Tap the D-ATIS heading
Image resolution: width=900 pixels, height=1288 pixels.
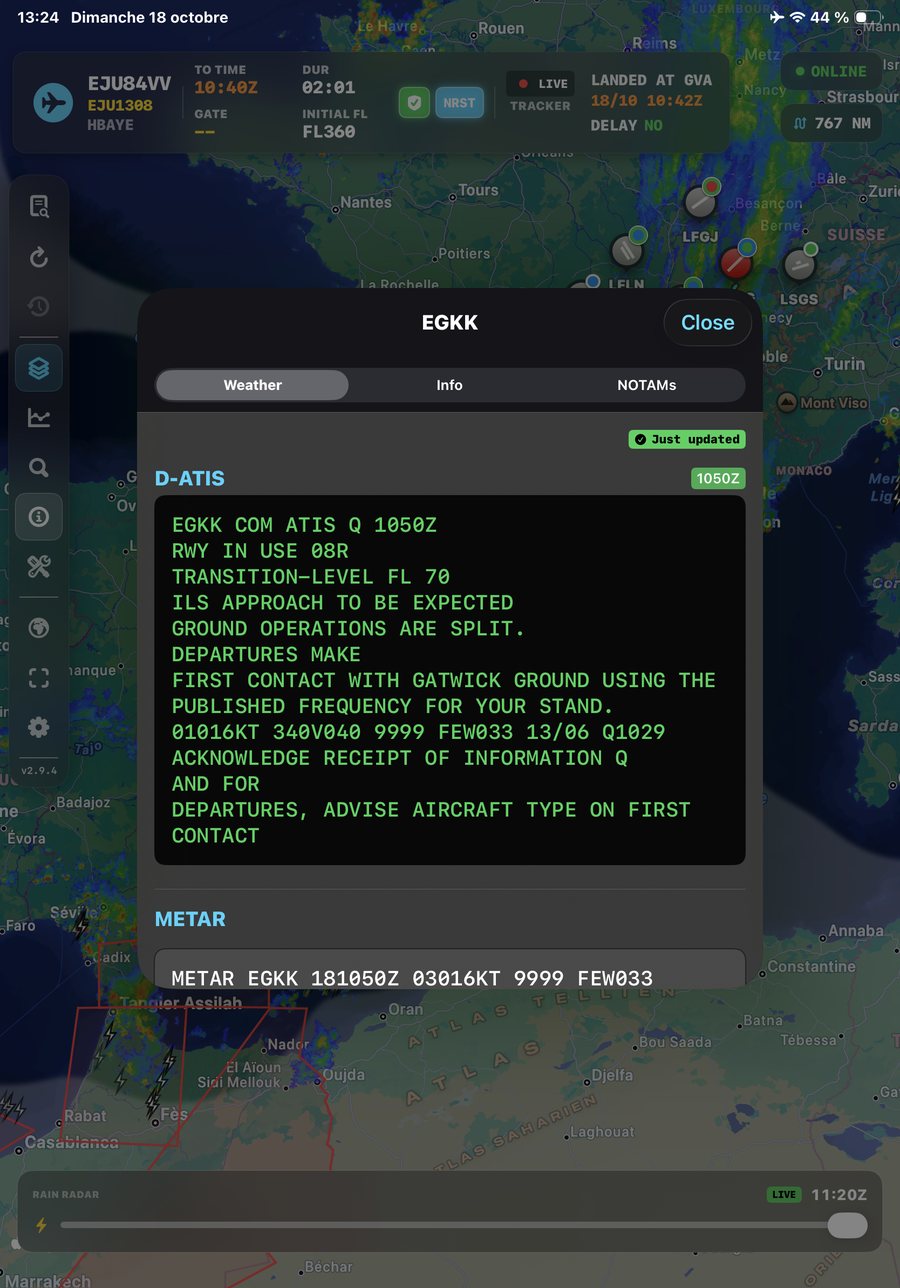190,478
